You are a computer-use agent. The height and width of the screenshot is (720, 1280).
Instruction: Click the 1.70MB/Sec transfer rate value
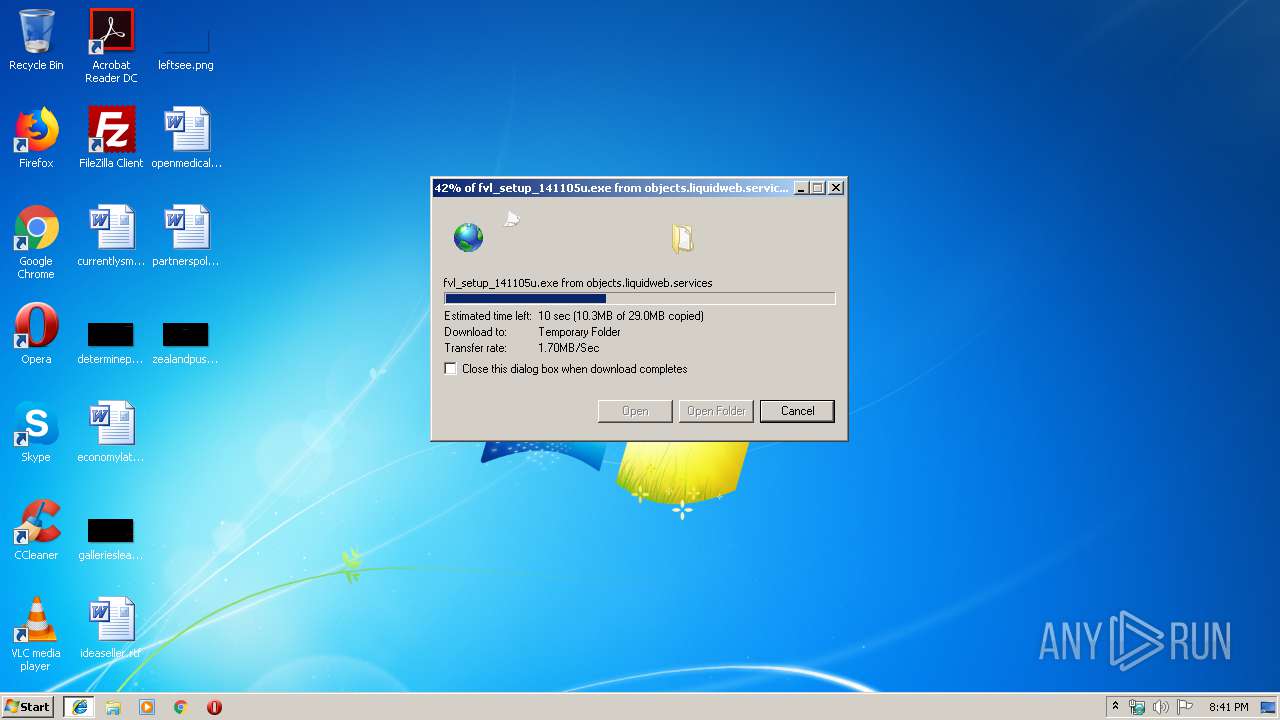pyautogui.click(x=568, y=348)
